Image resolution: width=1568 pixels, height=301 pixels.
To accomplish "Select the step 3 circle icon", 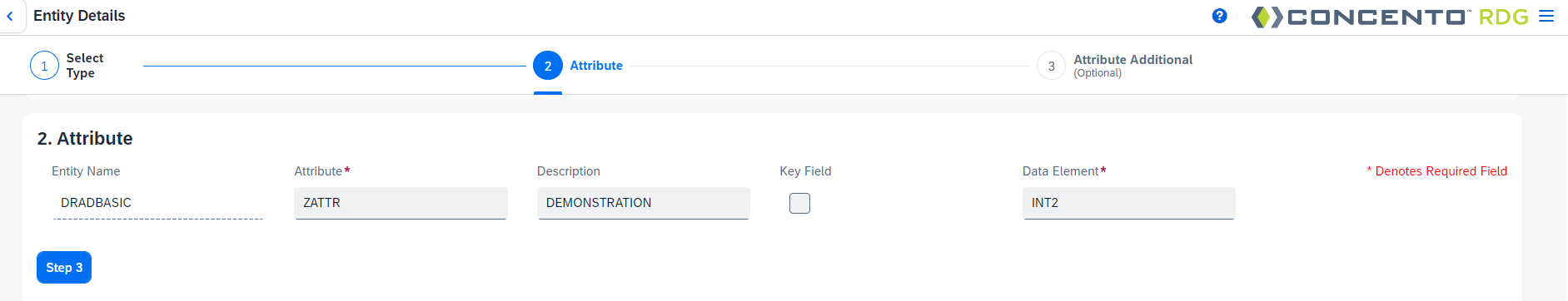I will (x=1051, y=66).
